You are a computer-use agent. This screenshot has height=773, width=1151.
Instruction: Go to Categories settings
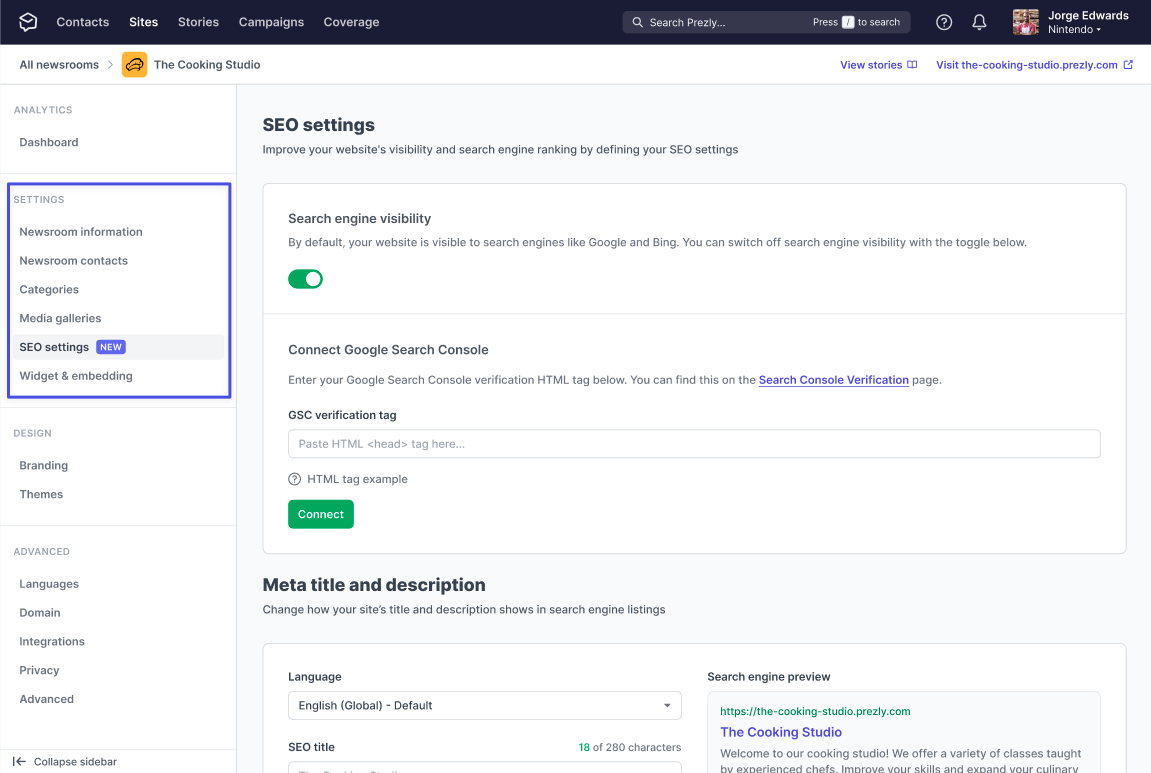tap(49, 289)
